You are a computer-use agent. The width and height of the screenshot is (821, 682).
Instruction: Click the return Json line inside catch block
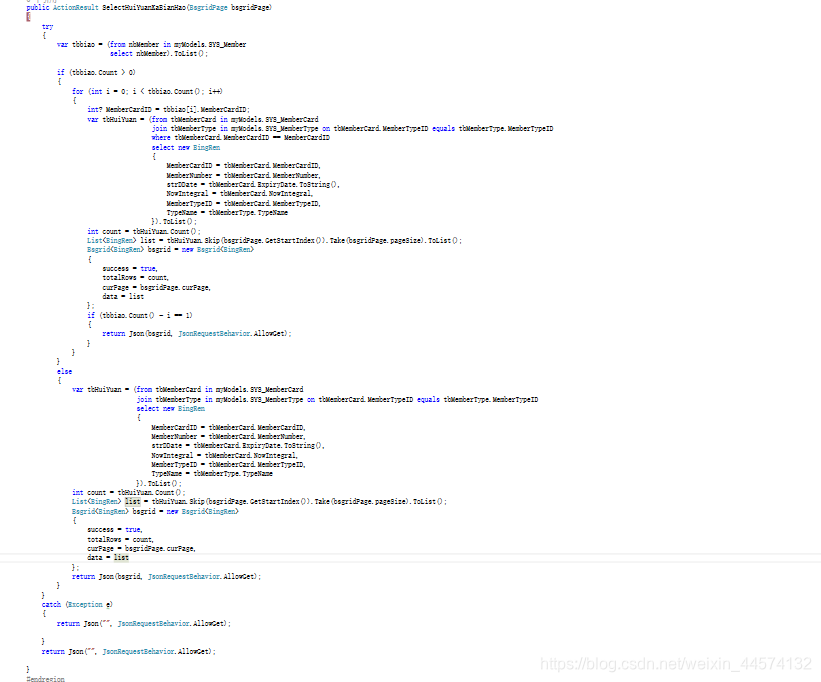coord(143,623)
